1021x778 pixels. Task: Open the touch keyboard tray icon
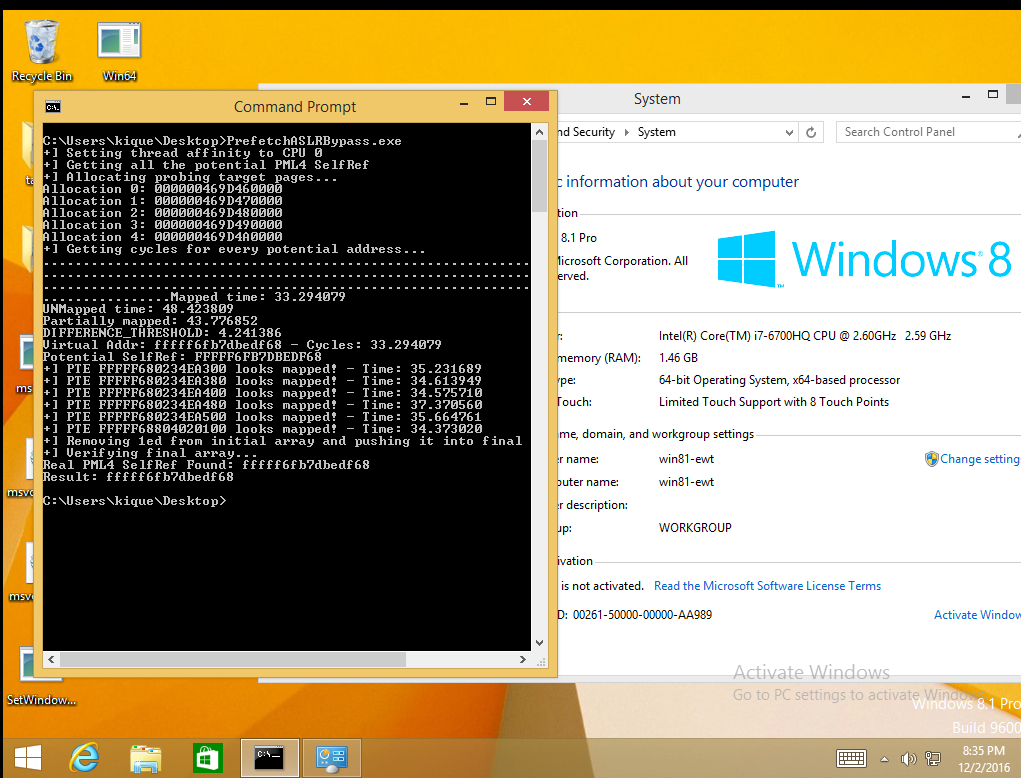pyautogui.click(x=851, y=758)
